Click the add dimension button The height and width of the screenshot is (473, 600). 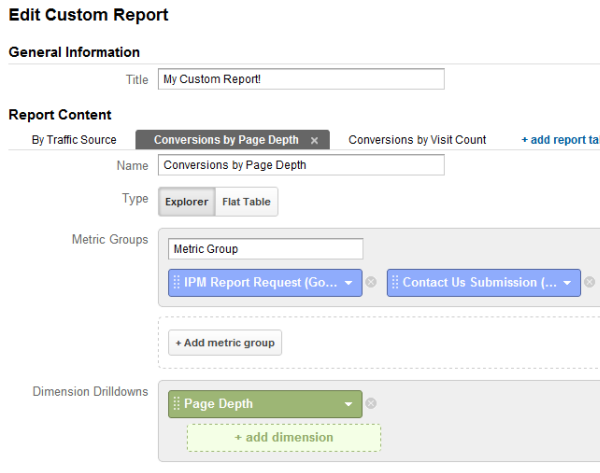click(x=283, y=438)
